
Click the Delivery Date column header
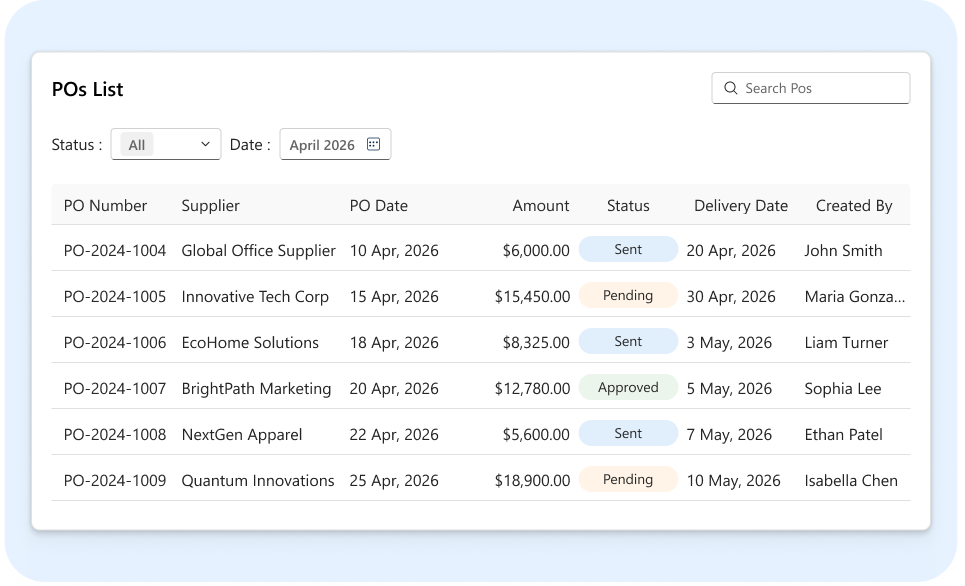(741, 206)
